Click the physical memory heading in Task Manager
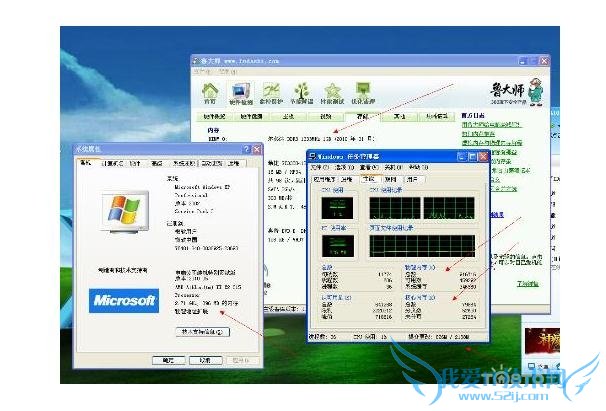Image resolution: width=606 pixels, height=411 pixels. [x=420, y=267]
